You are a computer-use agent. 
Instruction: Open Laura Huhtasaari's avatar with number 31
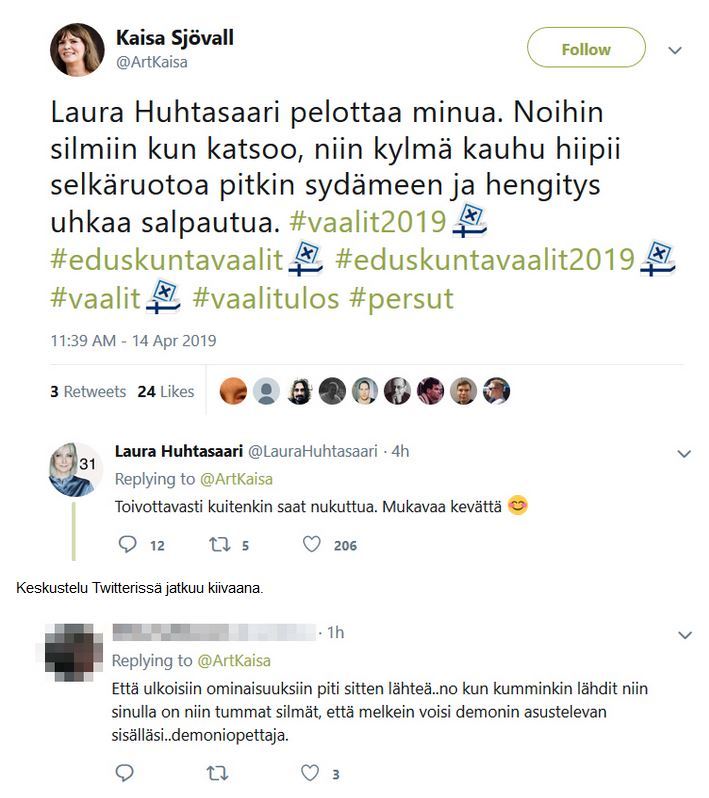(75, 469)
